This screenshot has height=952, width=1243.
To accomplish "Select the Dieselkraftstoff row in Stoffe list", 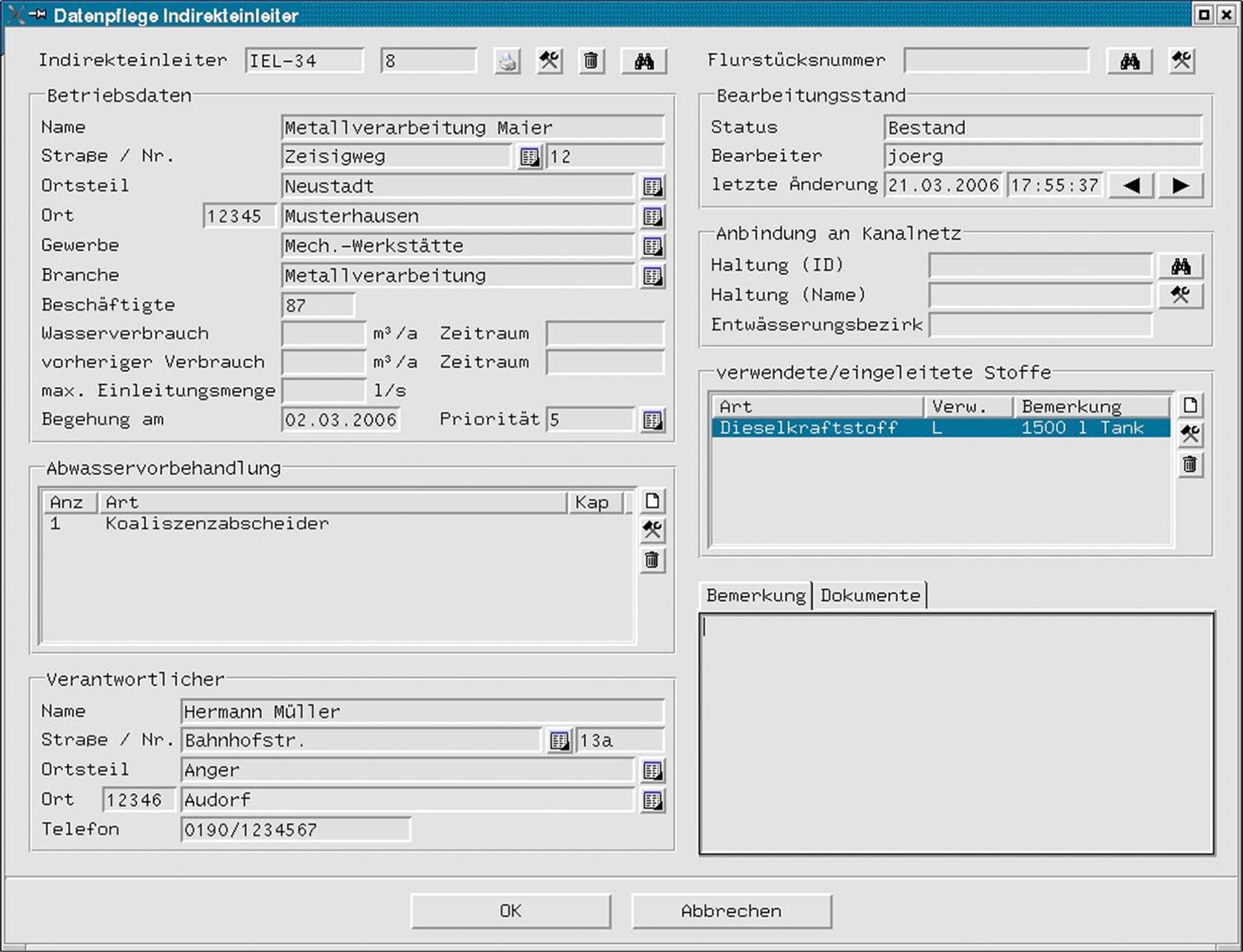I will coord(940,428).
